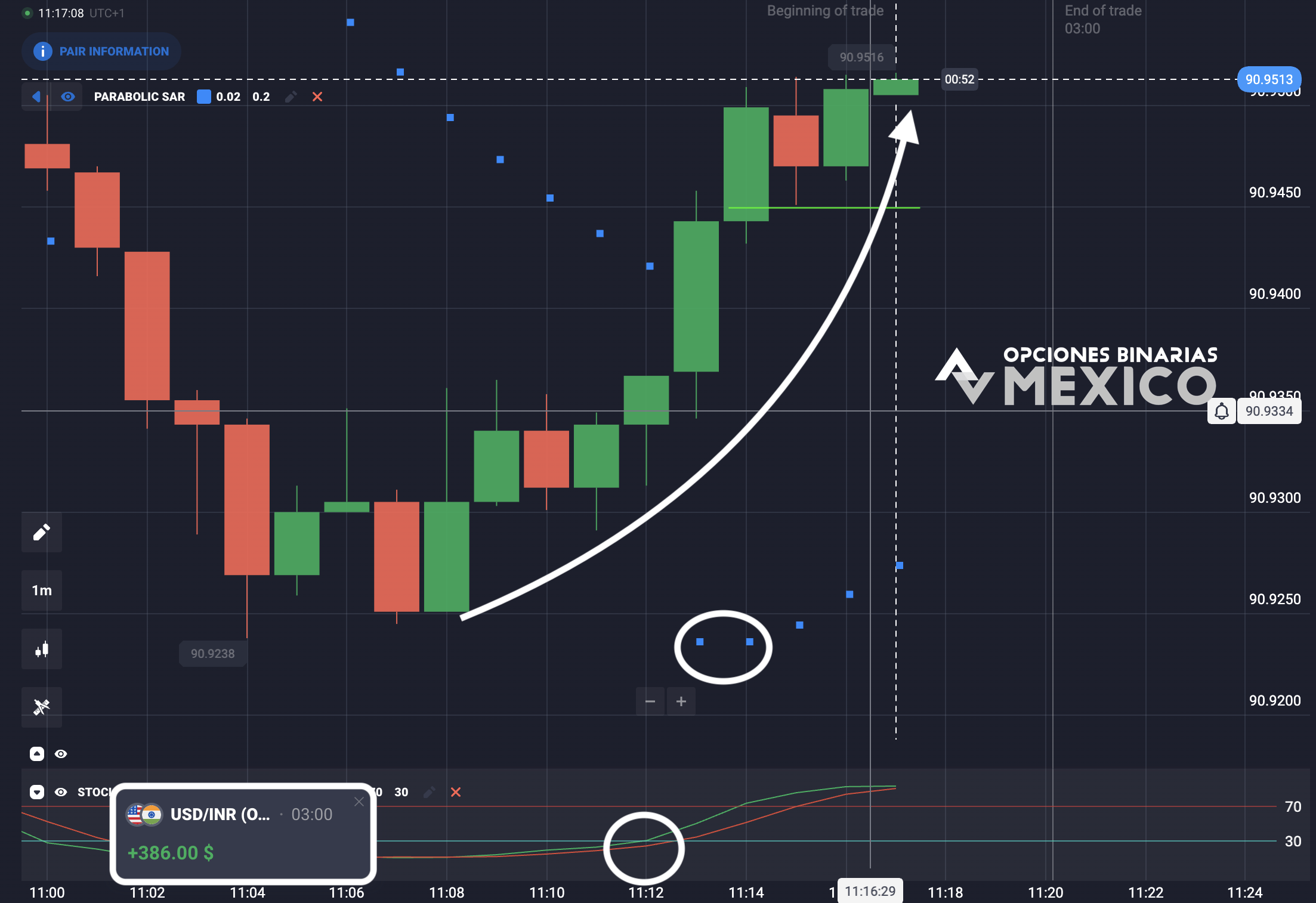Click the price alert bell icon
The width and height of the screenshot is (1316, 903).
[1221, 412]
